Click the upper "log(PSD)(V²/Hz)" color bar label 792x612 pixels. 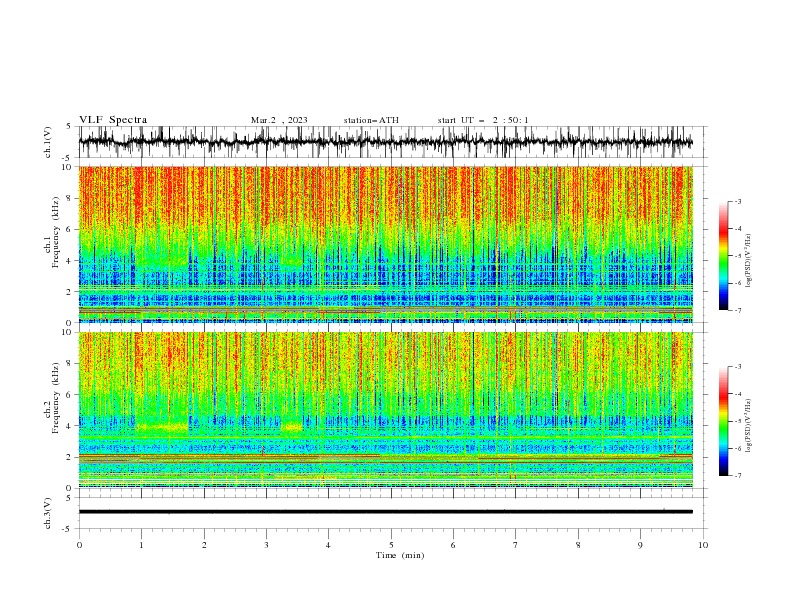[x=748, y=261]
